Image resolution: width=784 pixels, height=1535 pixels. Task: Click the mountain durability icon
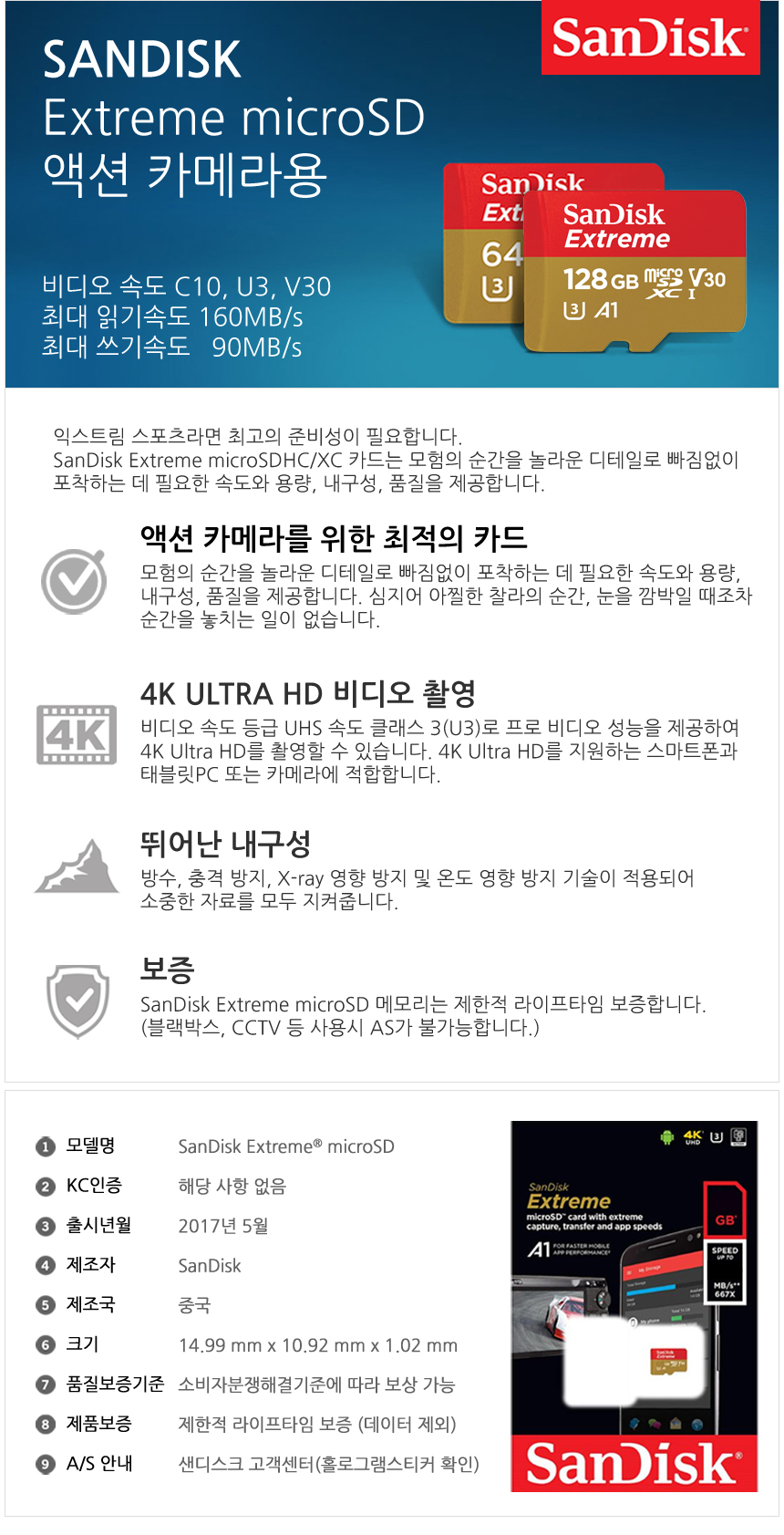77,866
